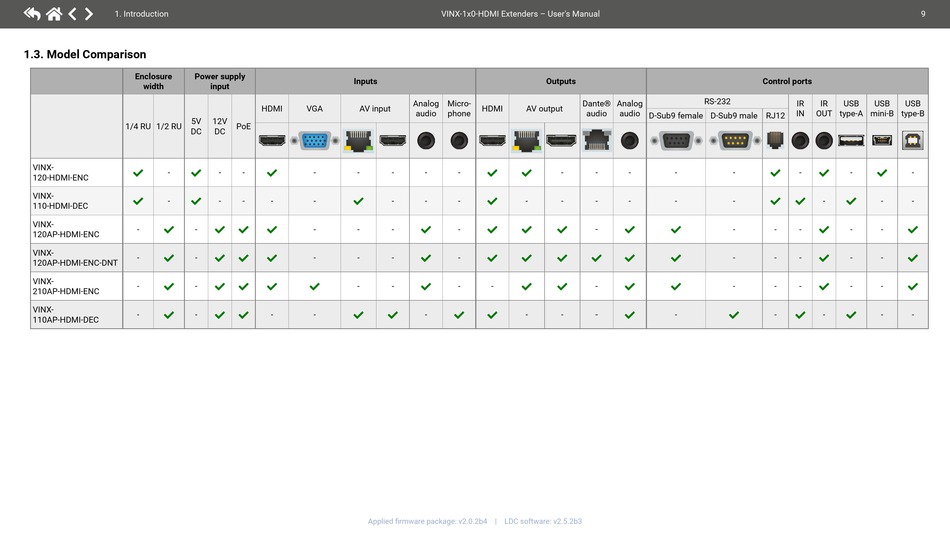Click the 'VINX-120-HDMI-ENC' row label
This screenshot has width=950, height=533.
coord(61,173)
